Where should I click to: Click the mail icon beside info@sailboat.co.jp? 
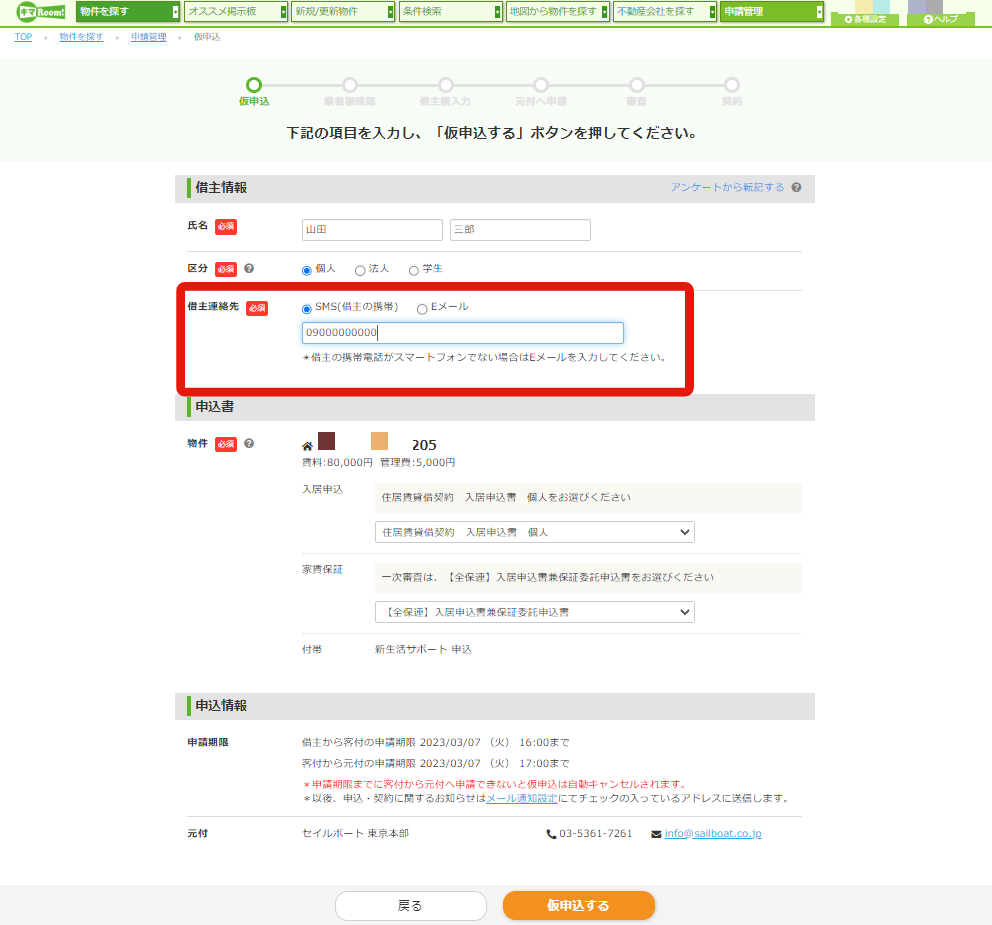pos(656,834)
